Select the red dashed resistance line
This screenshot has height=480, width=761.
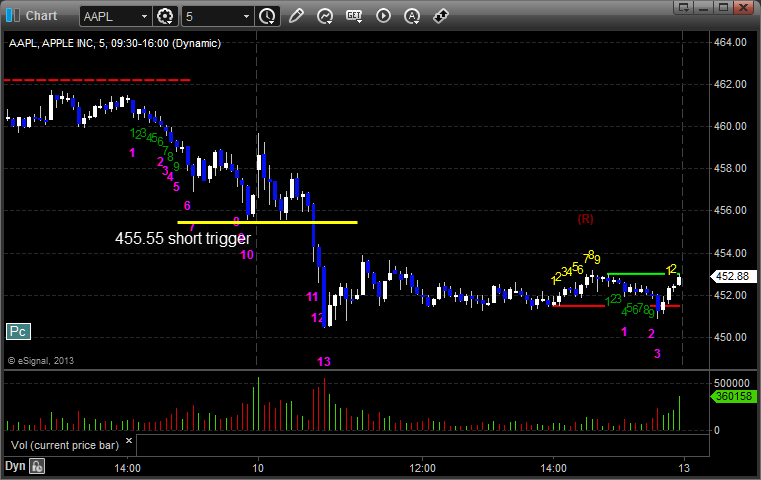pyautogui.click(x=97, y=80)
